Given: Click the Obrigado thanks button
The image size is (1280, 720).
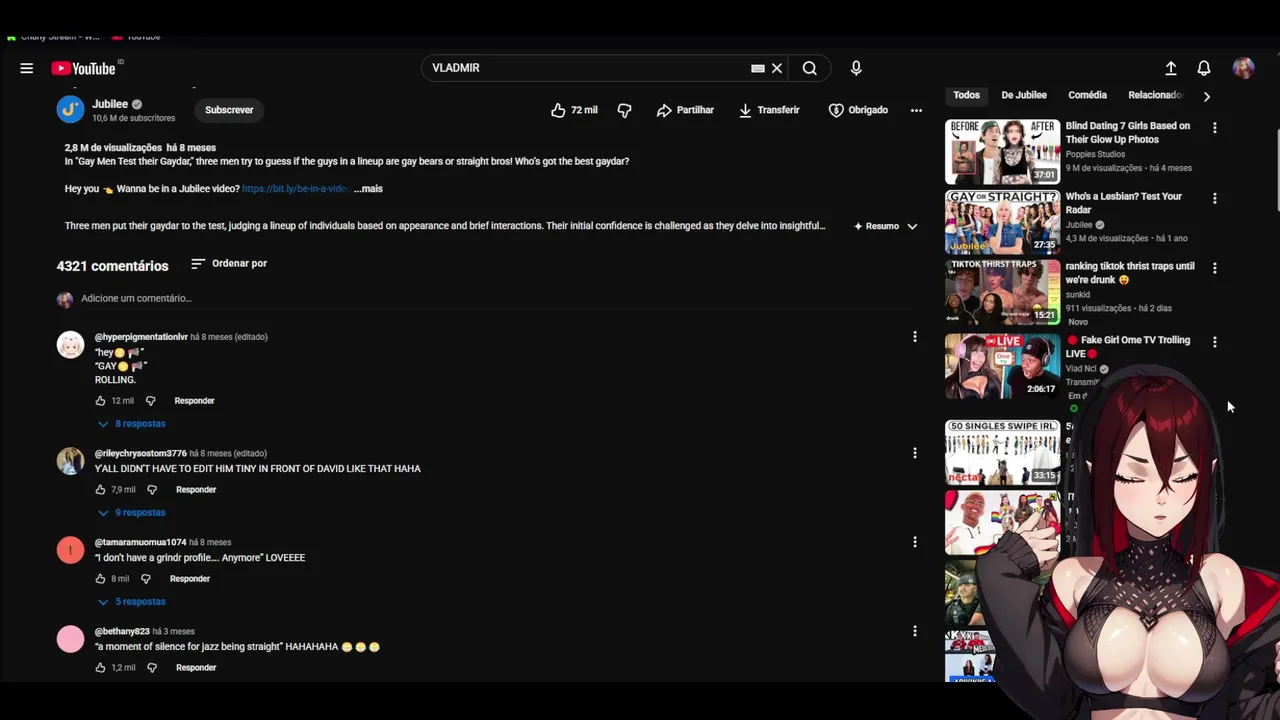Looking at the screenshot, I should click(858, 110).
